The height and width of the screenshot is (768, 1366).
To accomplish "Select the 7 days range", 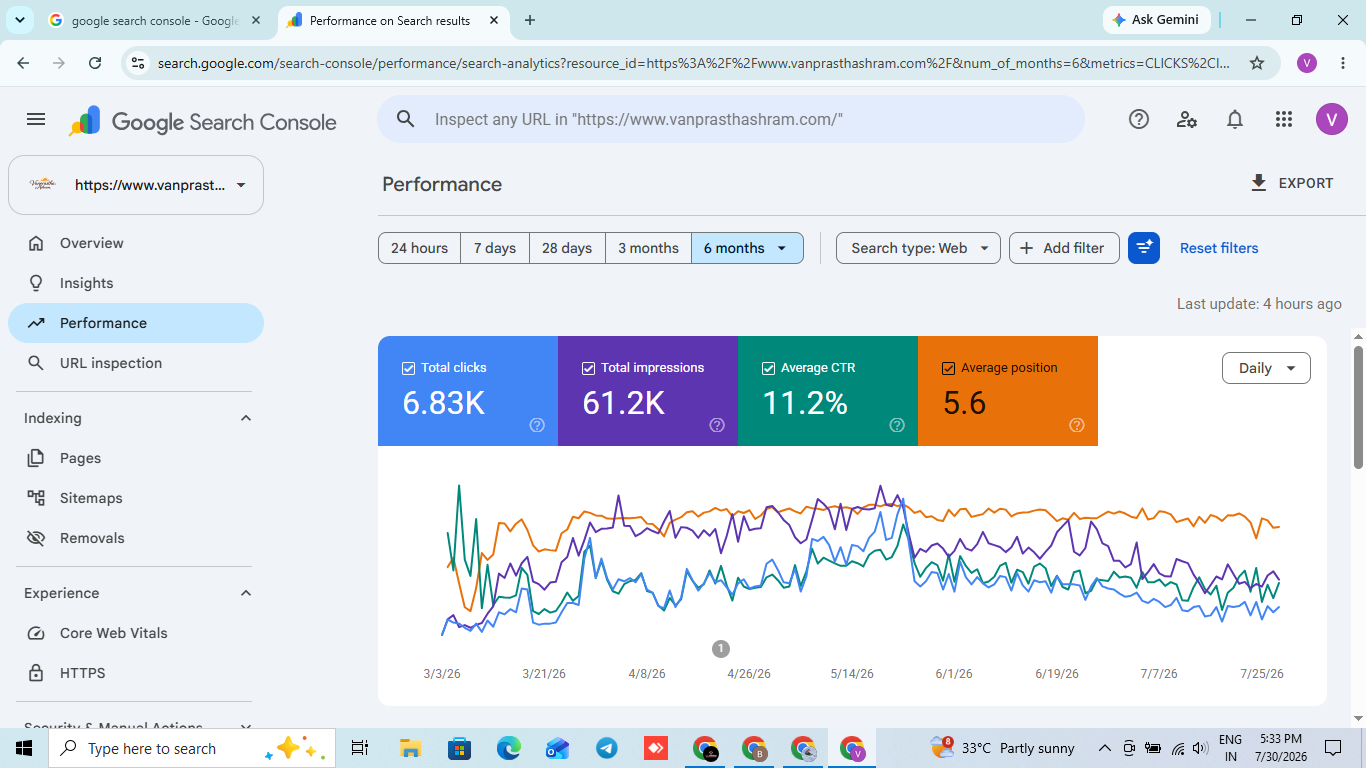I will (495, 248).
